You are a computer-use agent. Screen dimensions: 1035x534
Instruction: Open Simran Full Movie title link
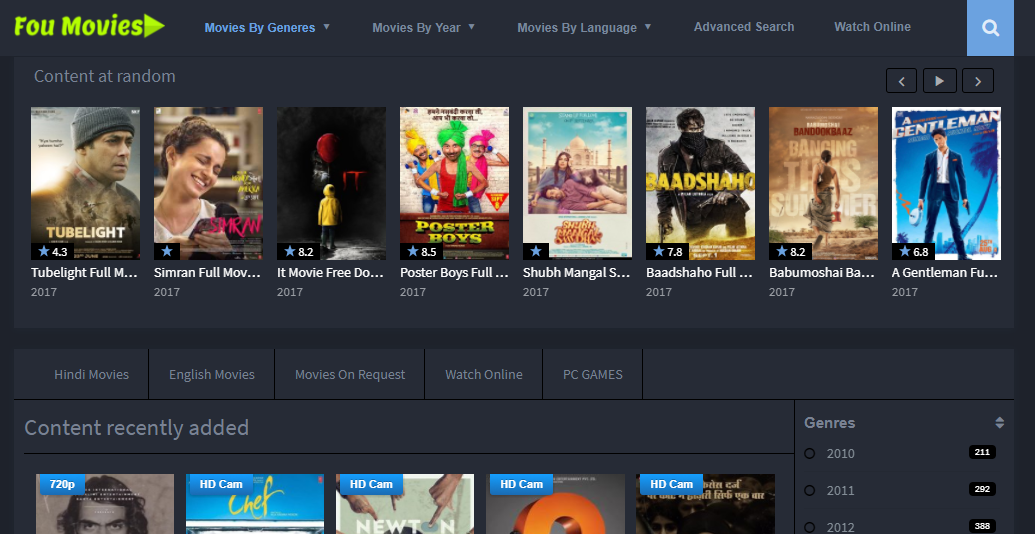pyautogui.click(x=207, y=272)
